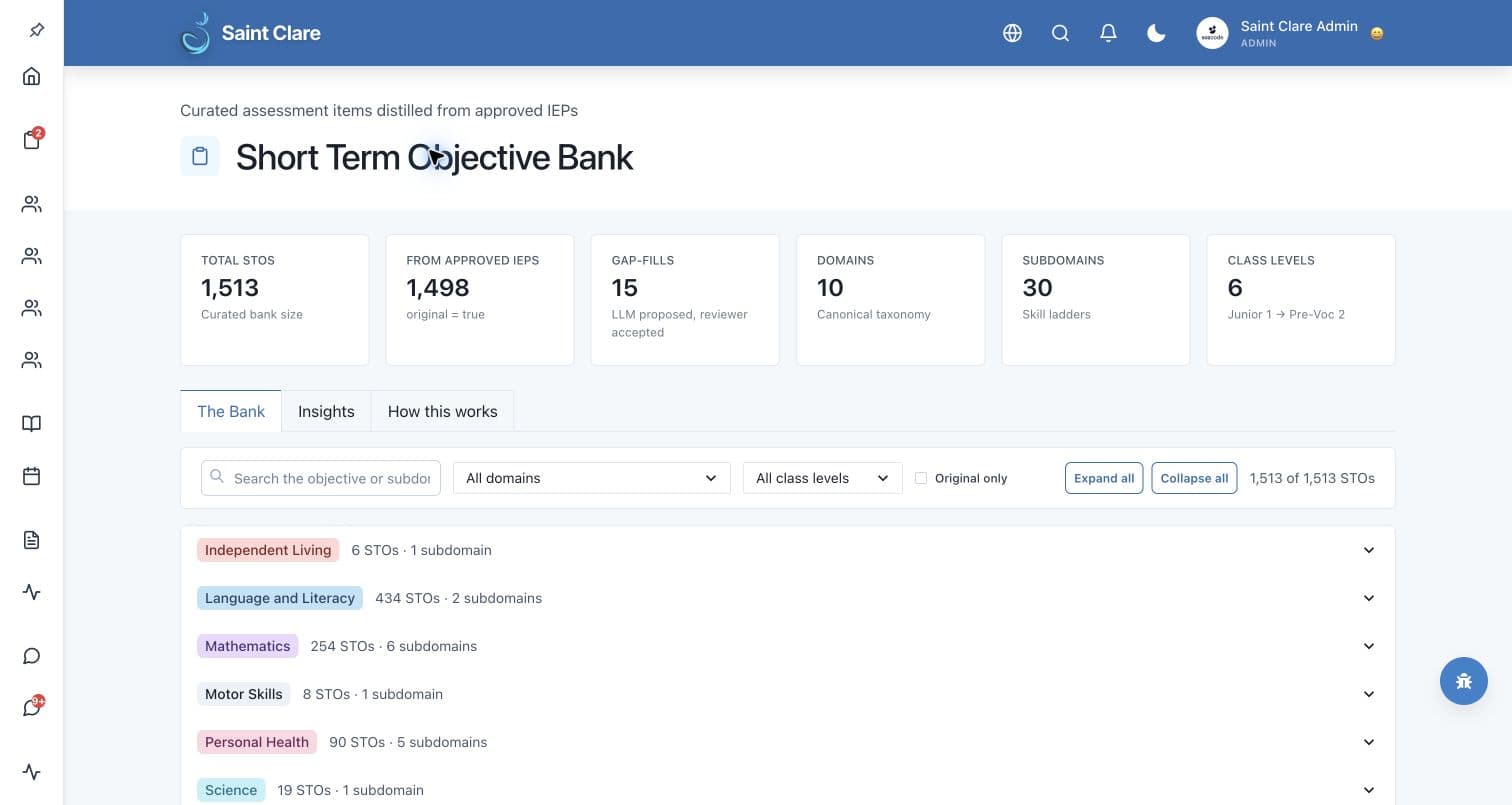Open the book icon in the sidebar
This screenshot has height=805, width=1512.
point(32,424)
